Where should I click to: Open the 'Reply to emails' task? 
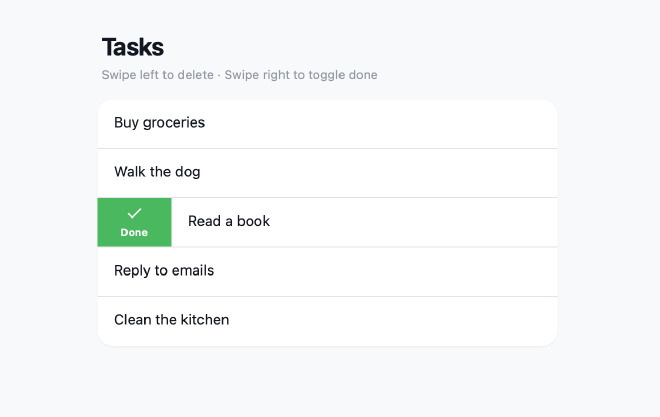327,271
